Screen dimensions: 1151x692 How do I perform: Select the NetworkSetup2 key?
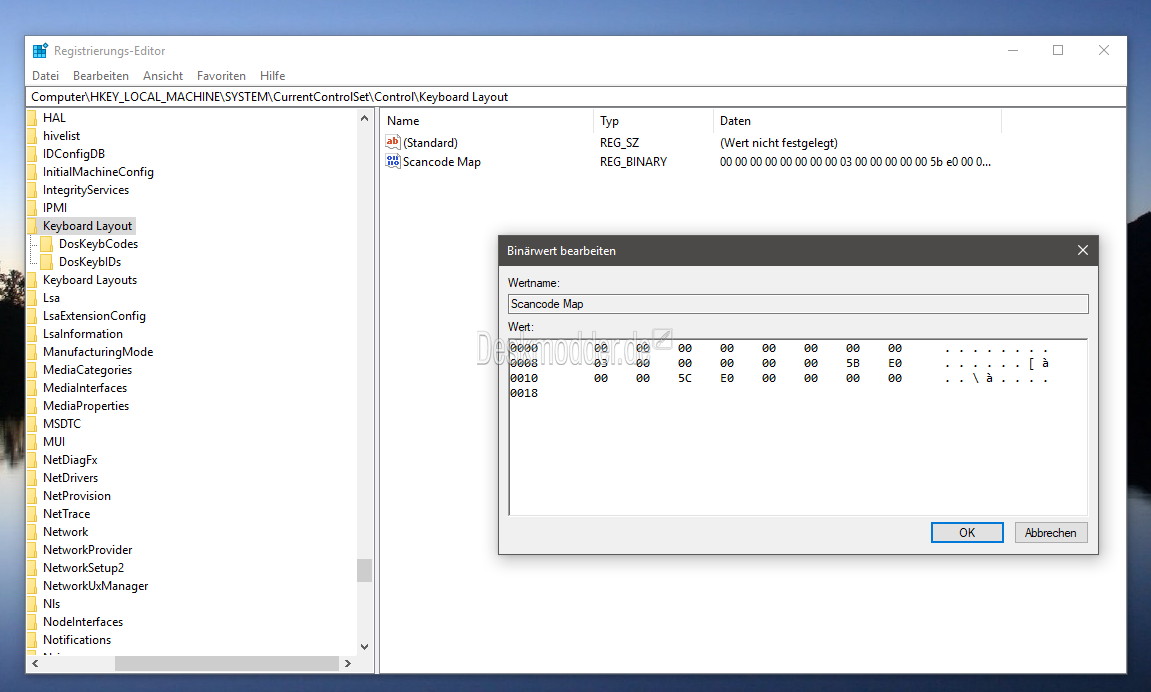(x=83, y=568)
